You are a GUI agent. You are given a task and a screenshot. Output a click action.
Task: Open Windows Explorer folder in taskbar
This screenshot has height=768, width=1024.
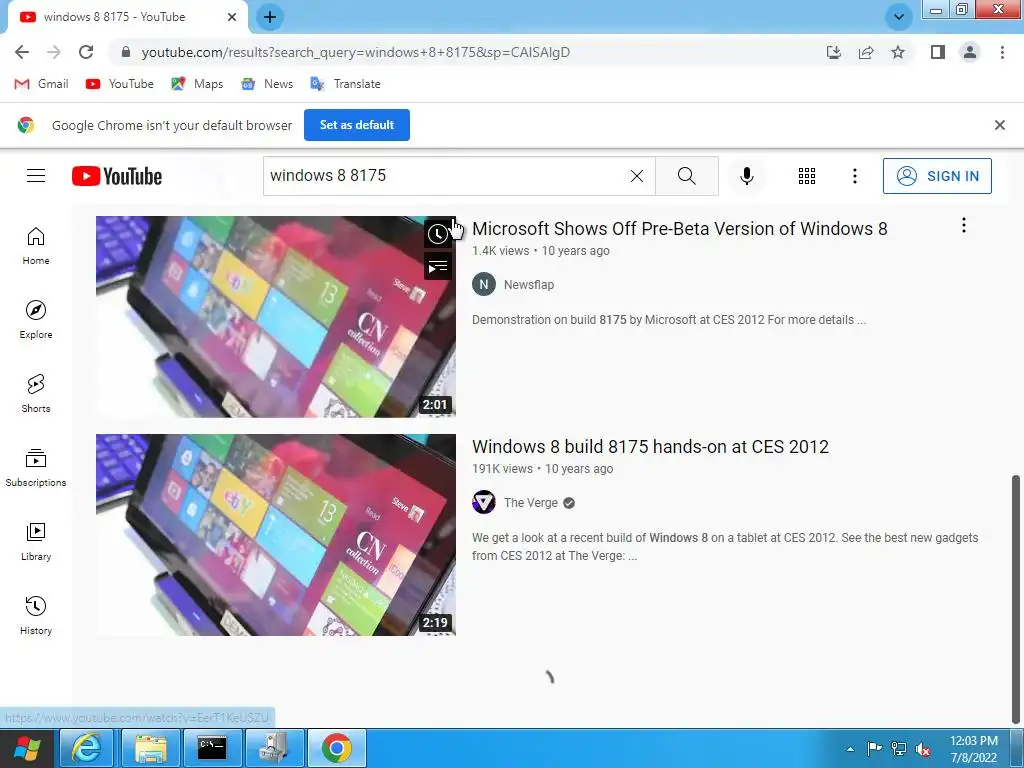tap(150, 748)
